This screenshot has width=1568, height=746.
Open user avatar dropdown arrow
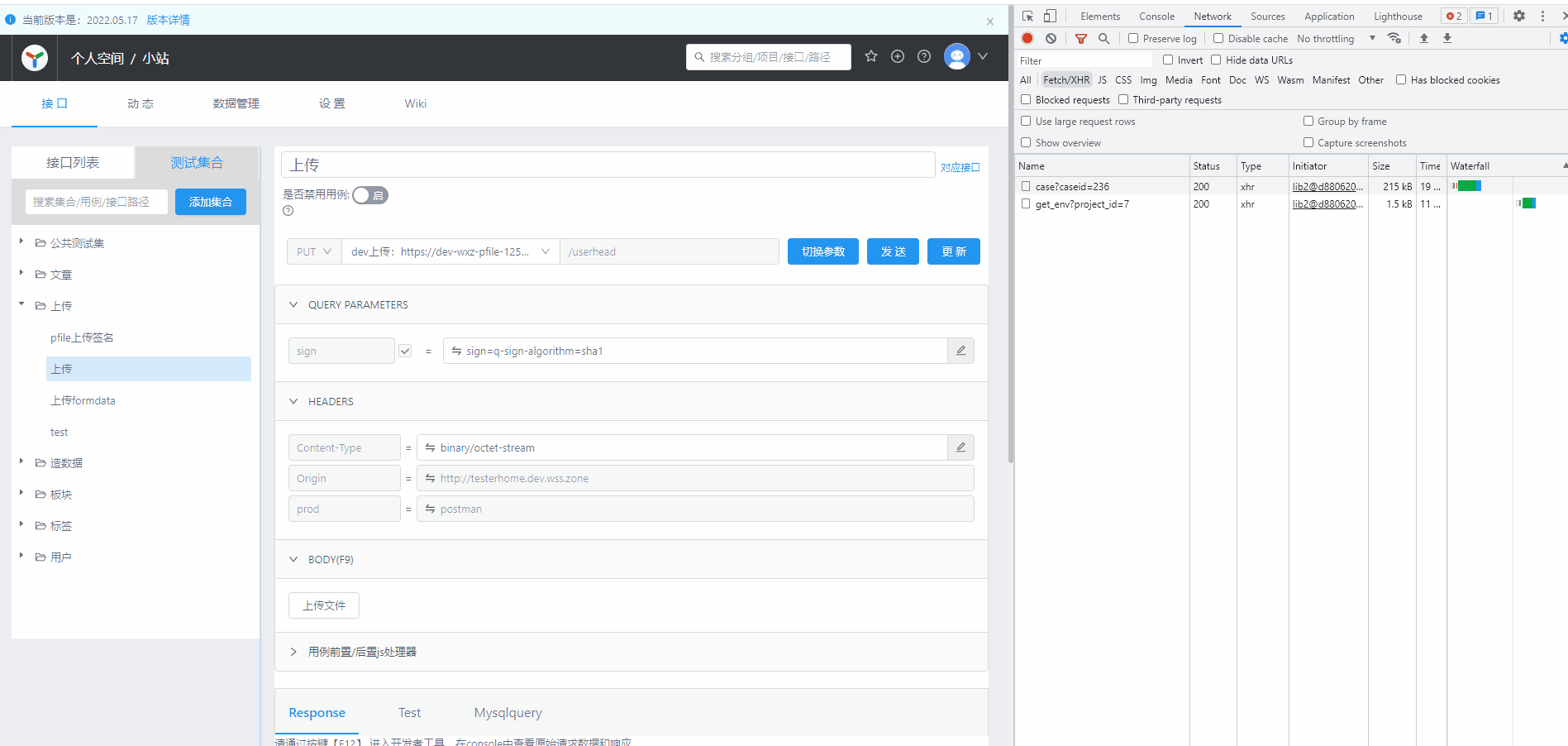tap(983, 56)
